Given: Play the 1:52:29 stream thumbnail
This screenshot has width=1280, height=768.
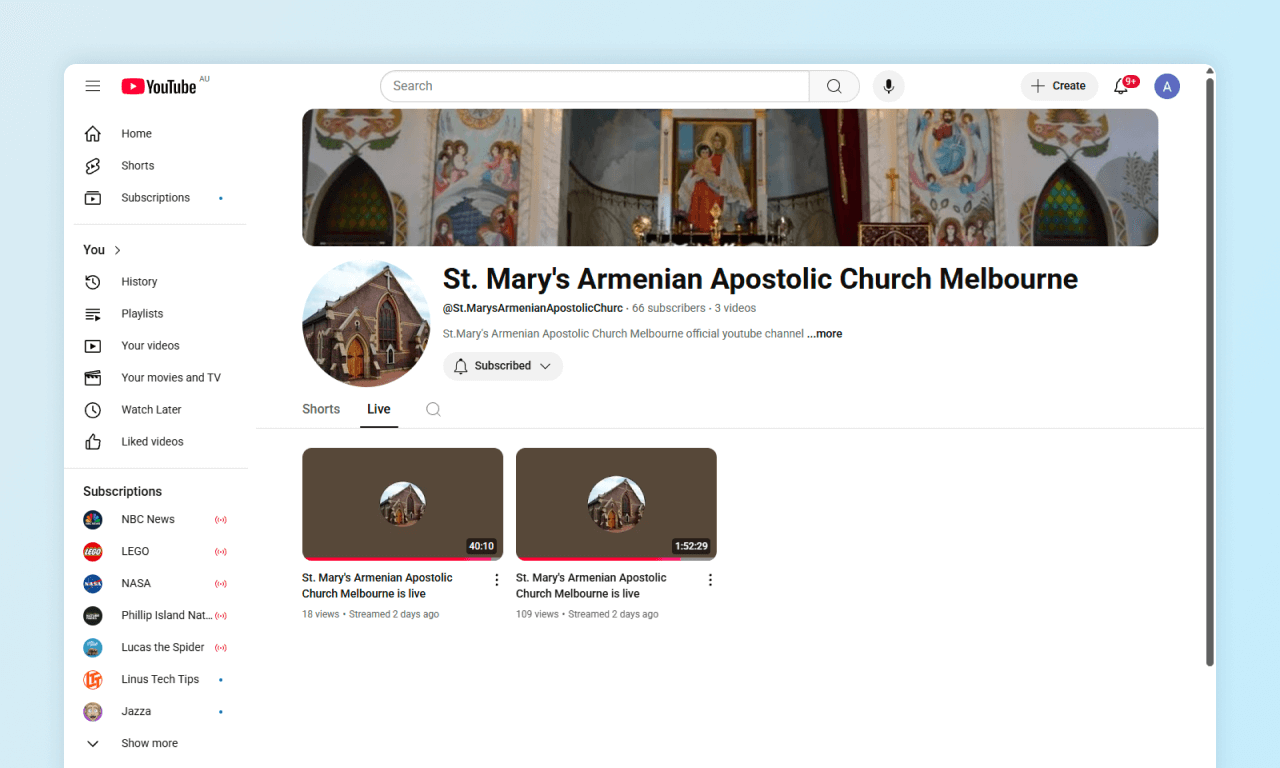Looking at the screenshot, I should click(x=616, y=504).
